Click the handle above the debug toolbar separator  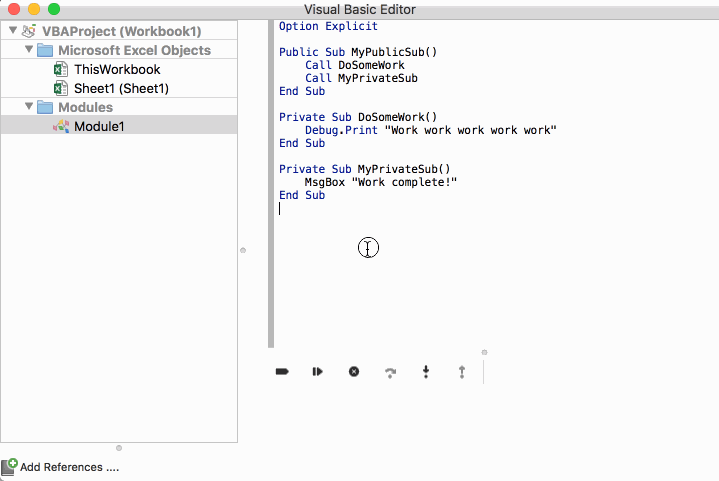pyautogui.click(x=484, y=352)
